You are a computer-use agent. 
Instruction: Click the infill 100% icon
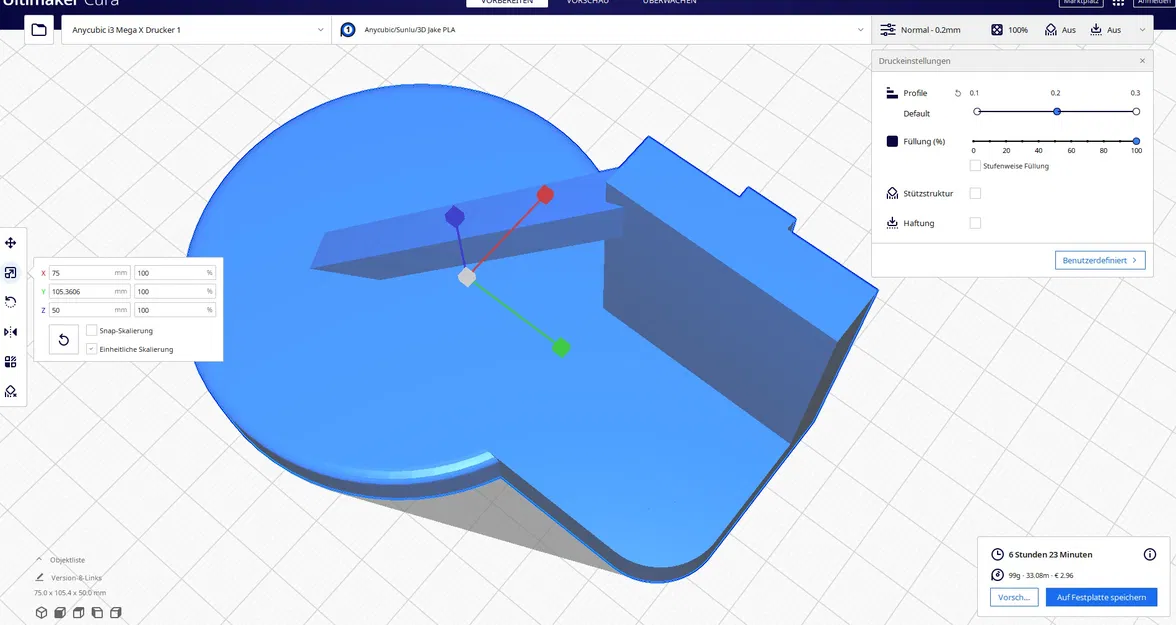pyautogui.click(x=997, y=30)
